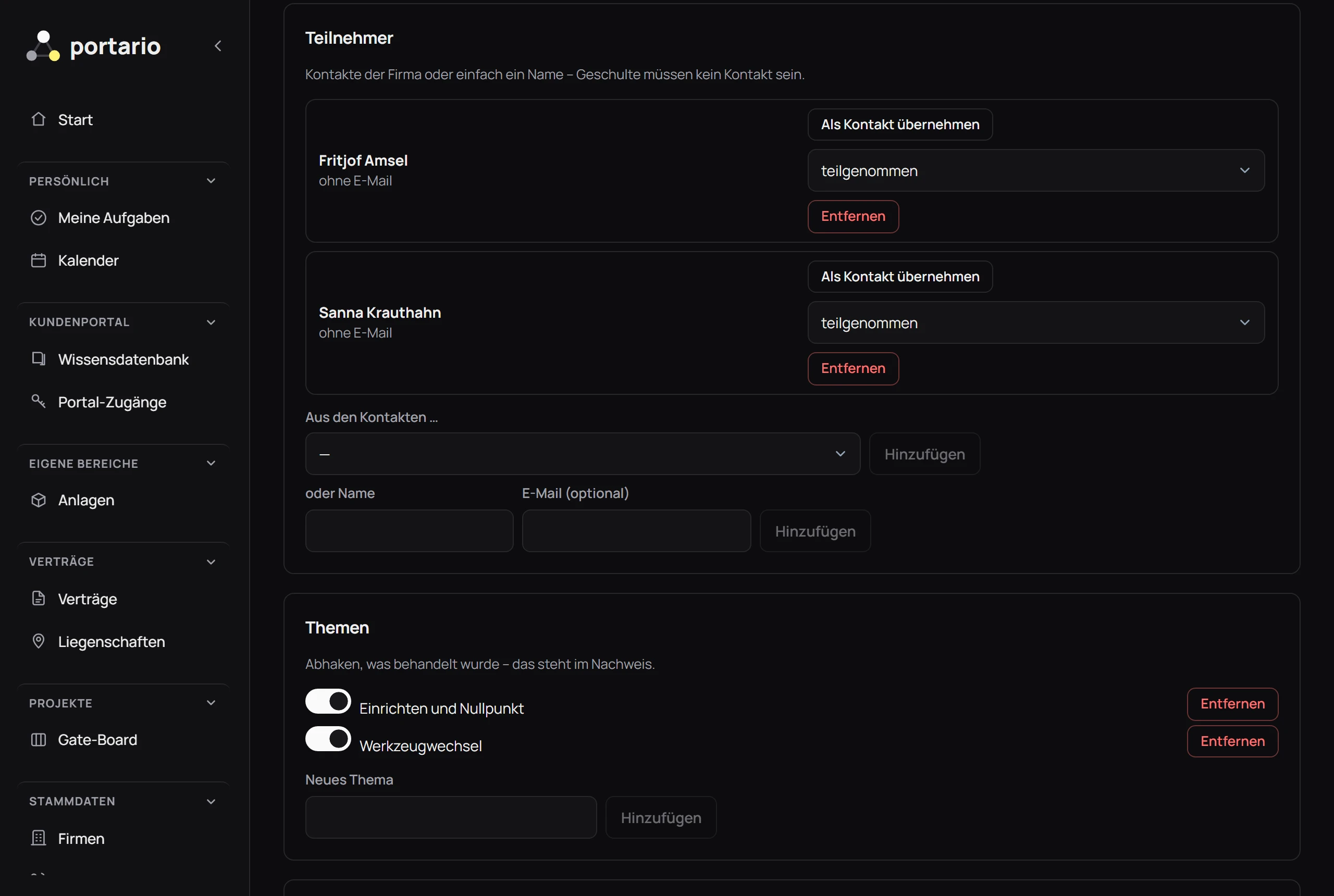Open Meine Aufgaben in sidebar
Screen dimensions: 1334x896
click(x=114, y=218)
